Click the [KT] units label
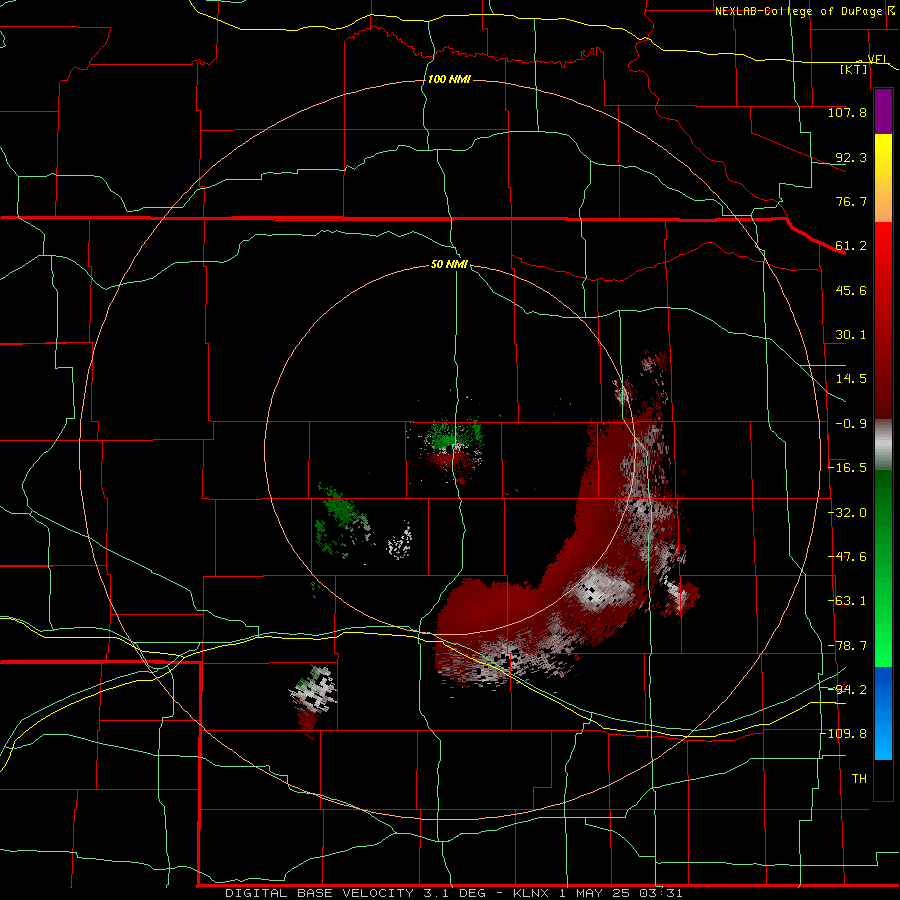The width and height of the screenshot is (900, 900). (x=854, y=69)
